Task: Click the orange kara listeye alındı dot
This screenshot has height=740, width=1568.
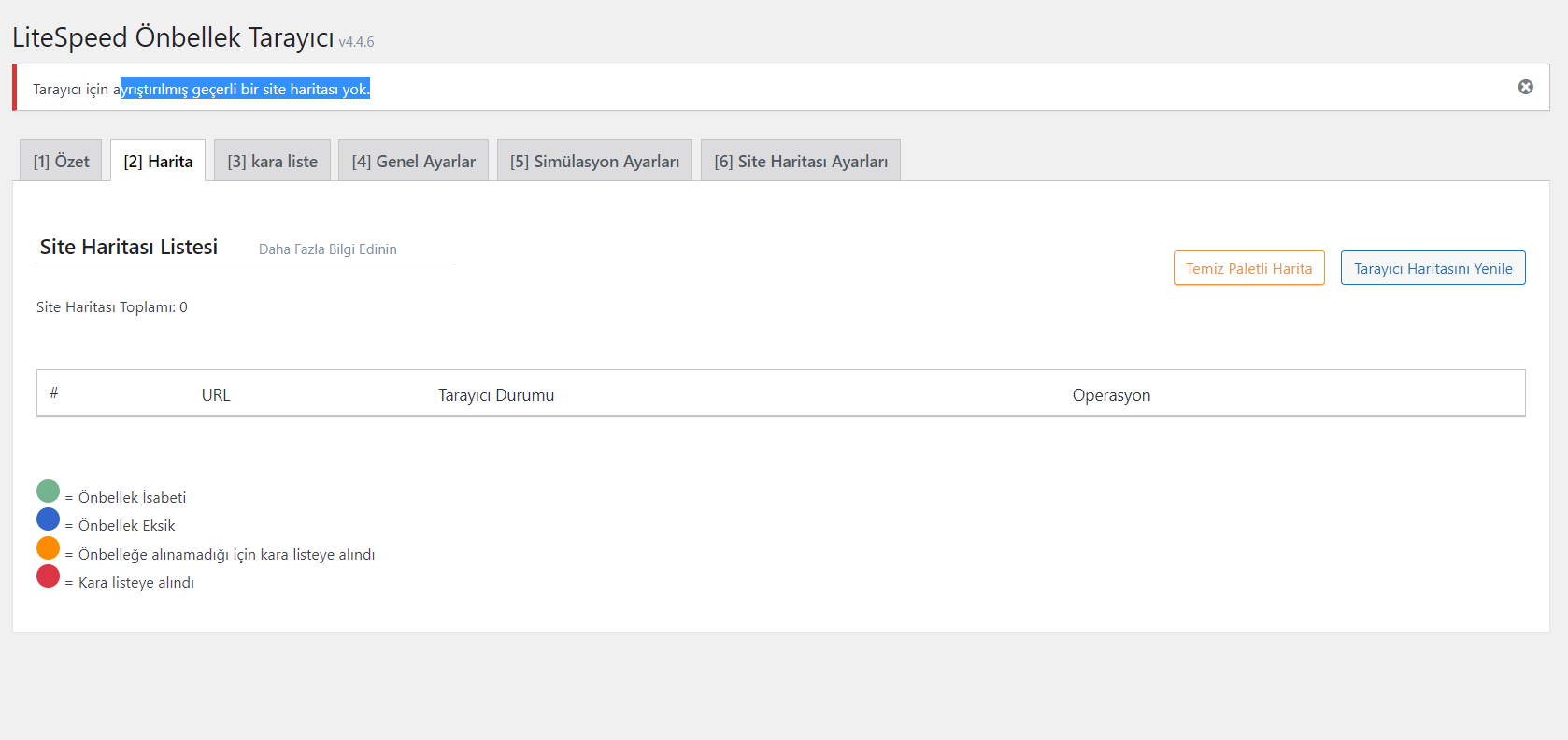Action: 48,548
